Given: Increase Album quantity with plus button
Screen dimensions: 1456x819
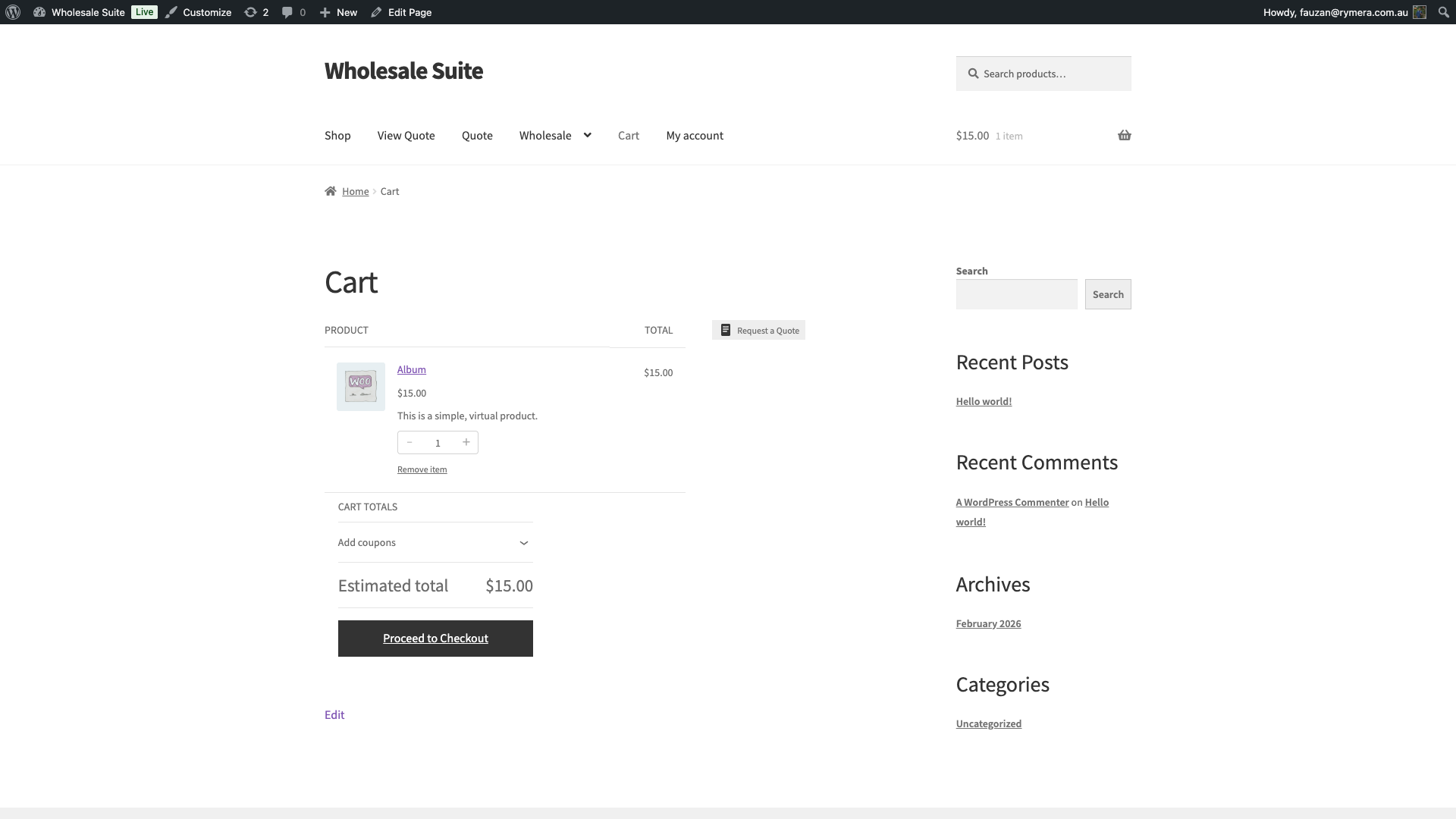Looking at the screenshot, I should click(466, 442).
